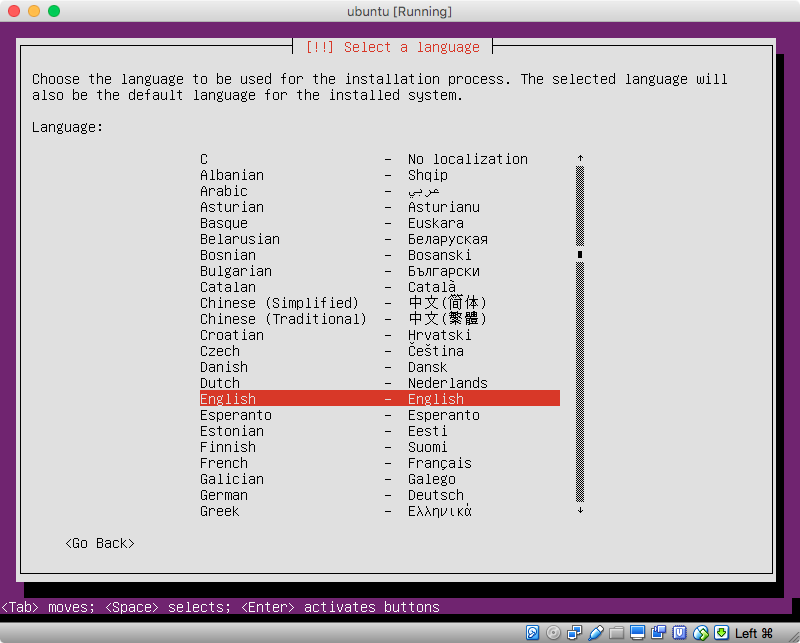Choose Arabic in the language list
The width and height of the screenshot is (800, 643).
pos(380,191)
